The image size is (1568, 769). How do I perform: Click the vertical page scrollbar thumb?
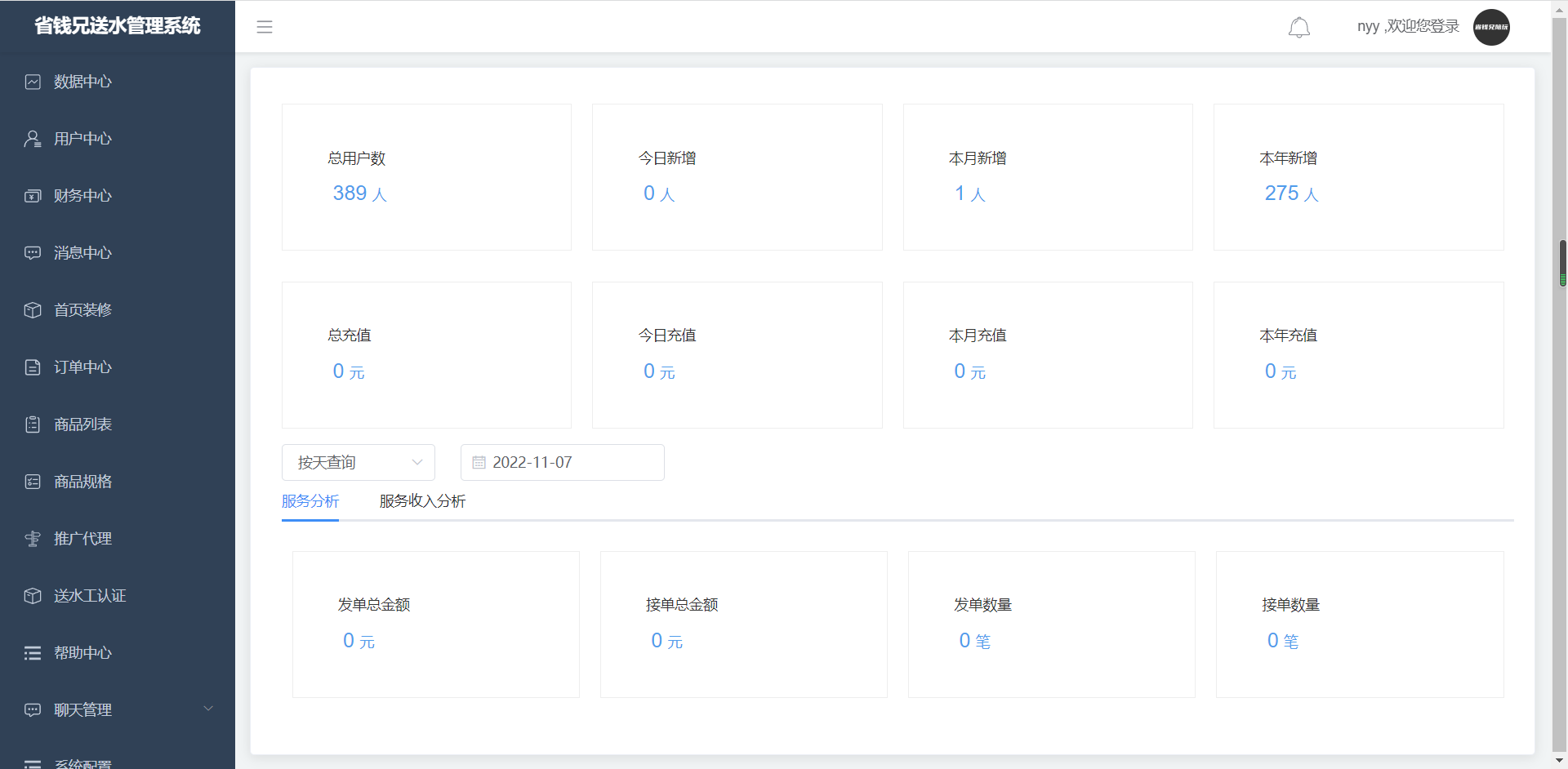[x=1562, y=263]
